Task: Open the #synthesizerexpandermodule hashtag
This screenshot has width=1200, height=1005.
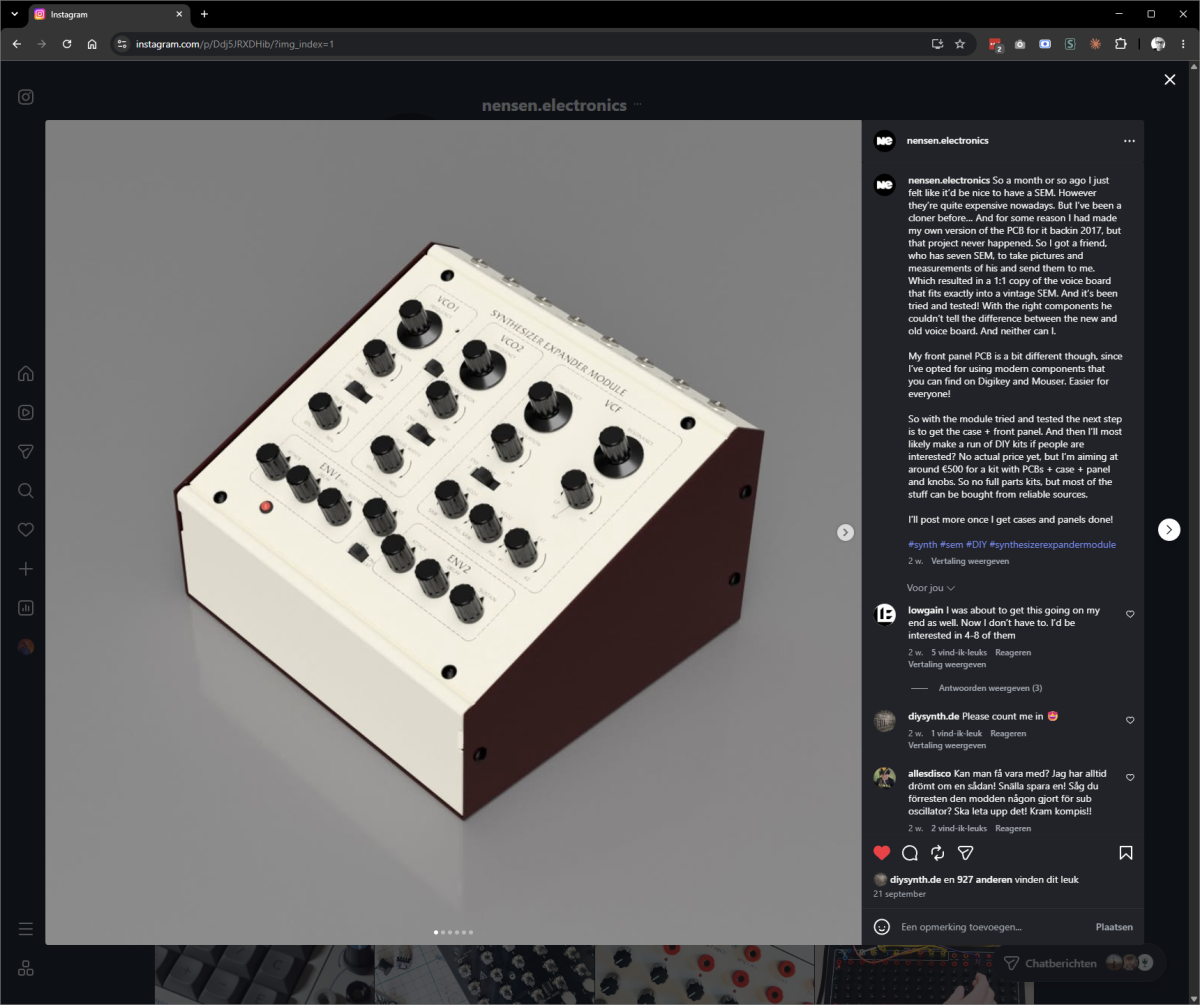Action: click(1052, 544)
